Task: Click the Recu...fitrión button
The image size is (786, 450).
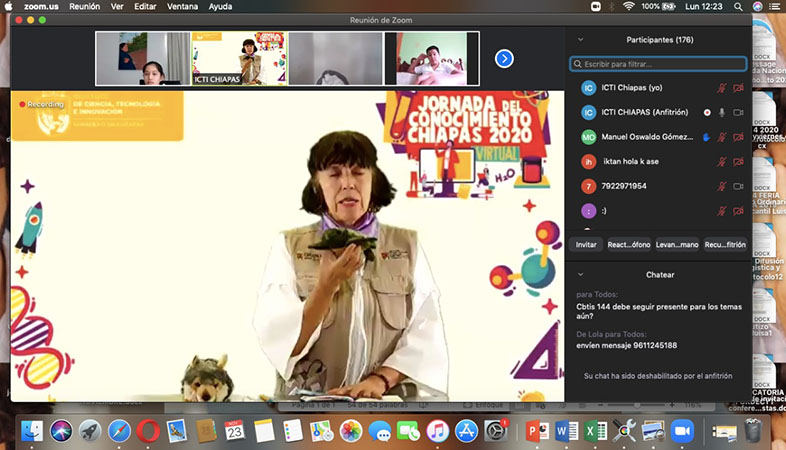Action: (725, 245)
